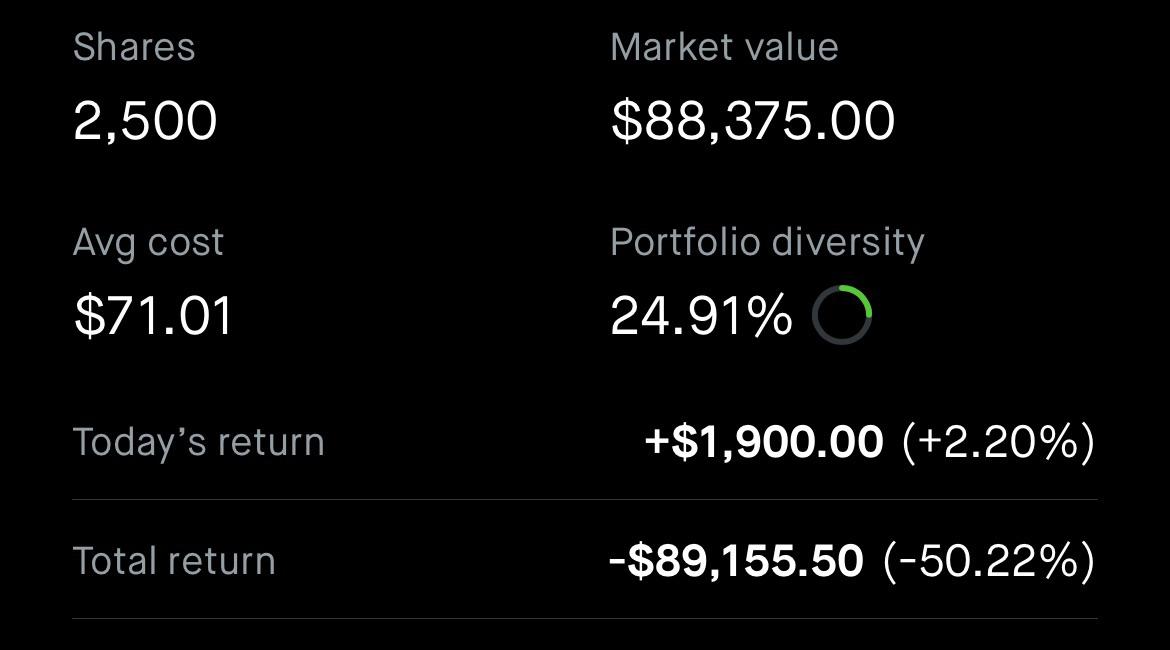Tap the Total return label
1170x650 pixels.
tap(174, 561)
